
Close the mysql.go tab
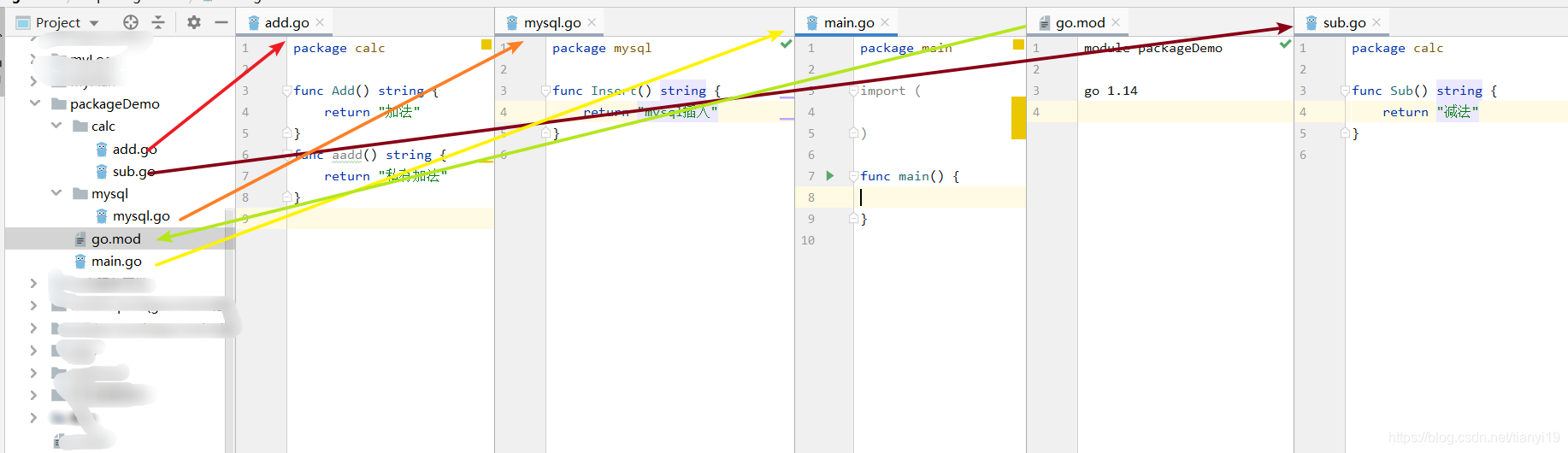coord(592,22)
